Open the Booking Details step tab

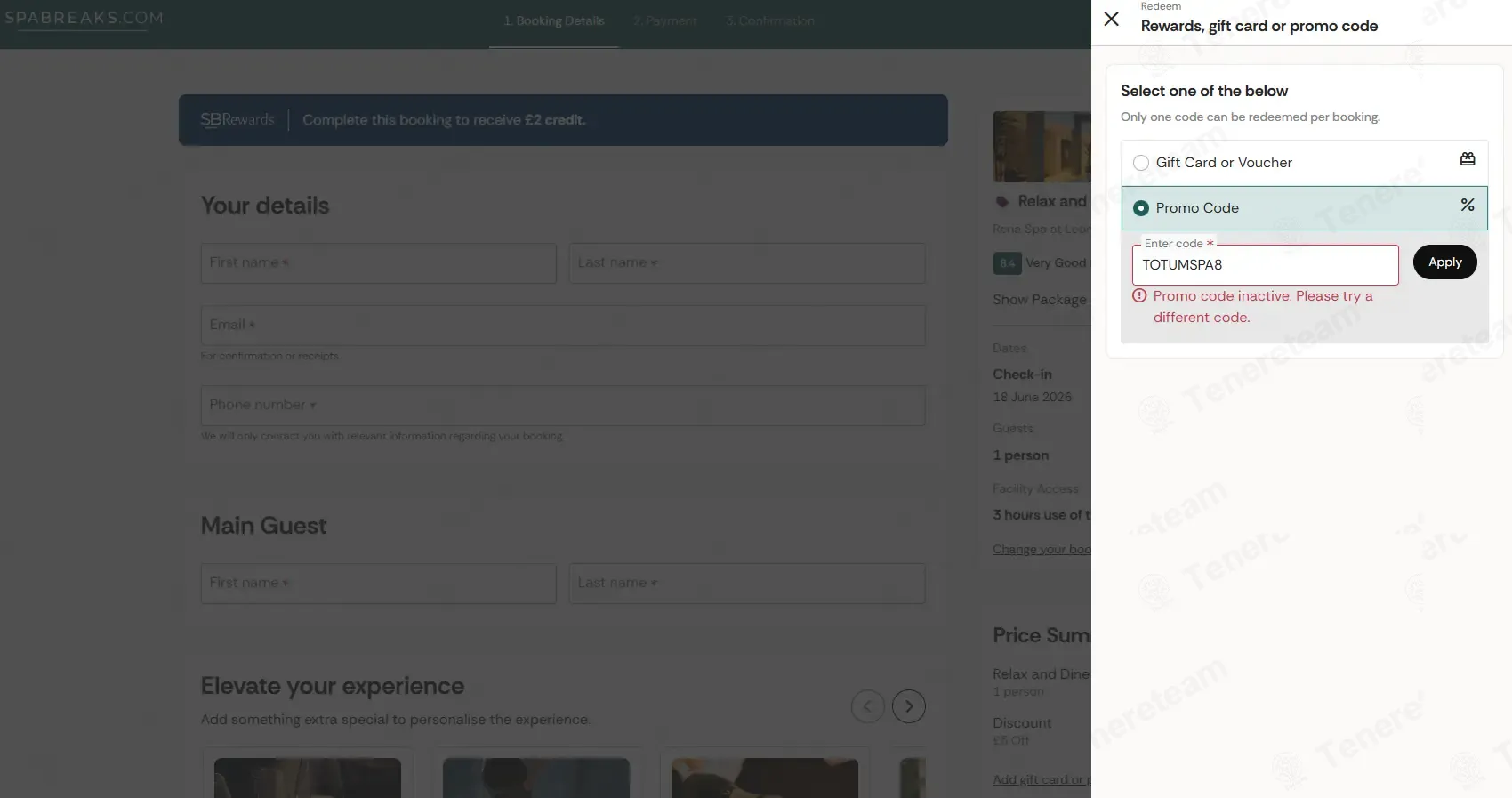[554, 21]
